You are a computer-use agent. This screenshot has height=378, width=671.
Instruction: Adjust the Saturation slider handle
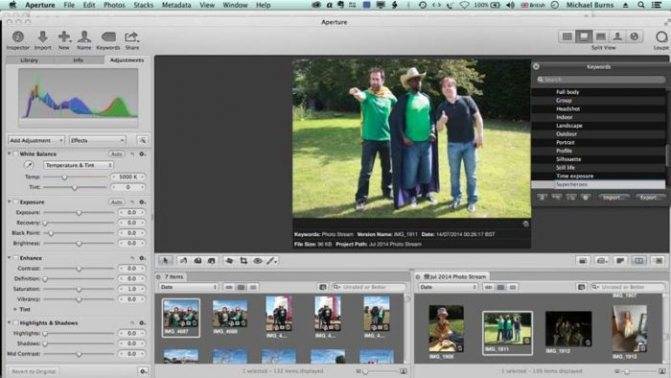tap(79, 289)
